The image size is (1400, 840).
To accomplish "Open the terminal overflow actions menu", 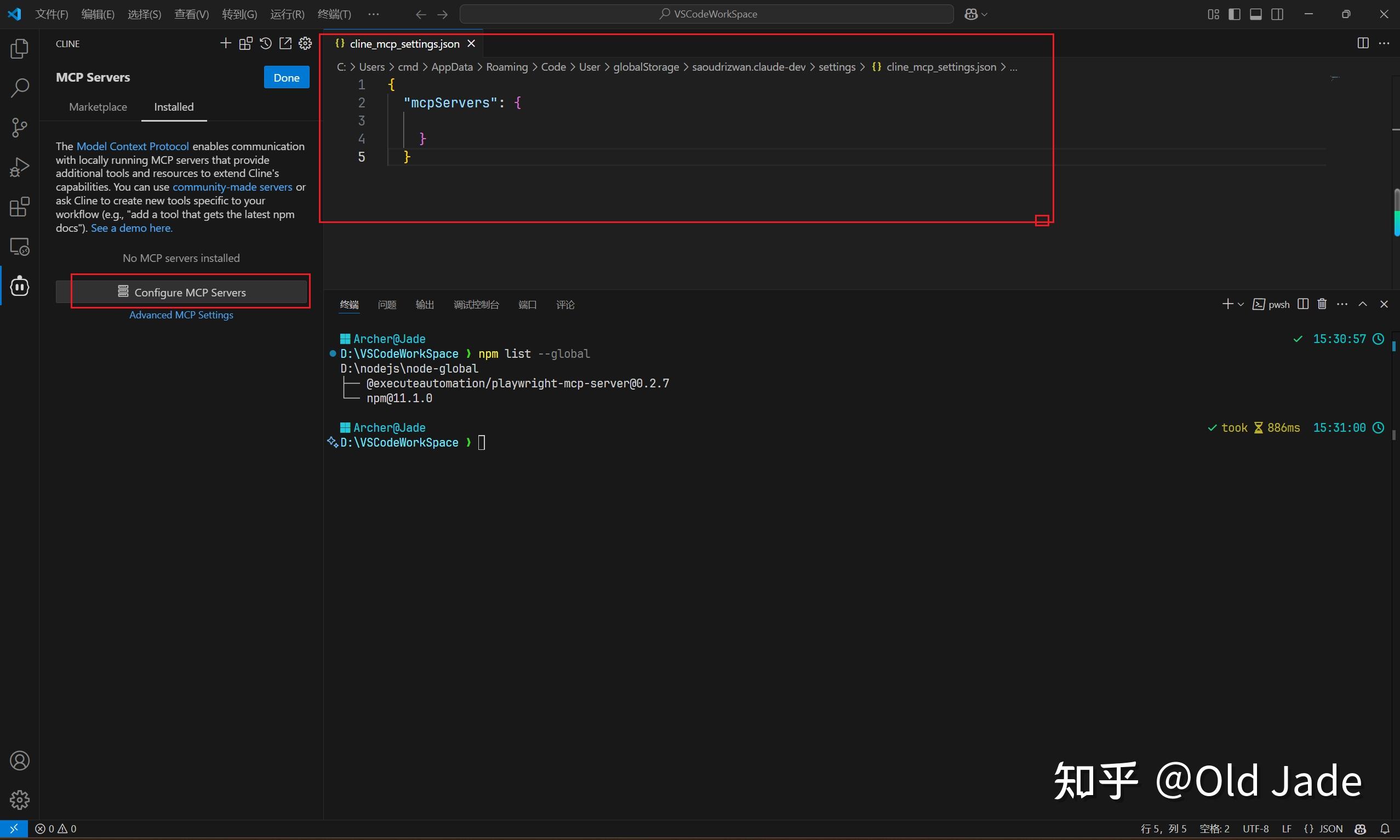I will point(1342,304).
